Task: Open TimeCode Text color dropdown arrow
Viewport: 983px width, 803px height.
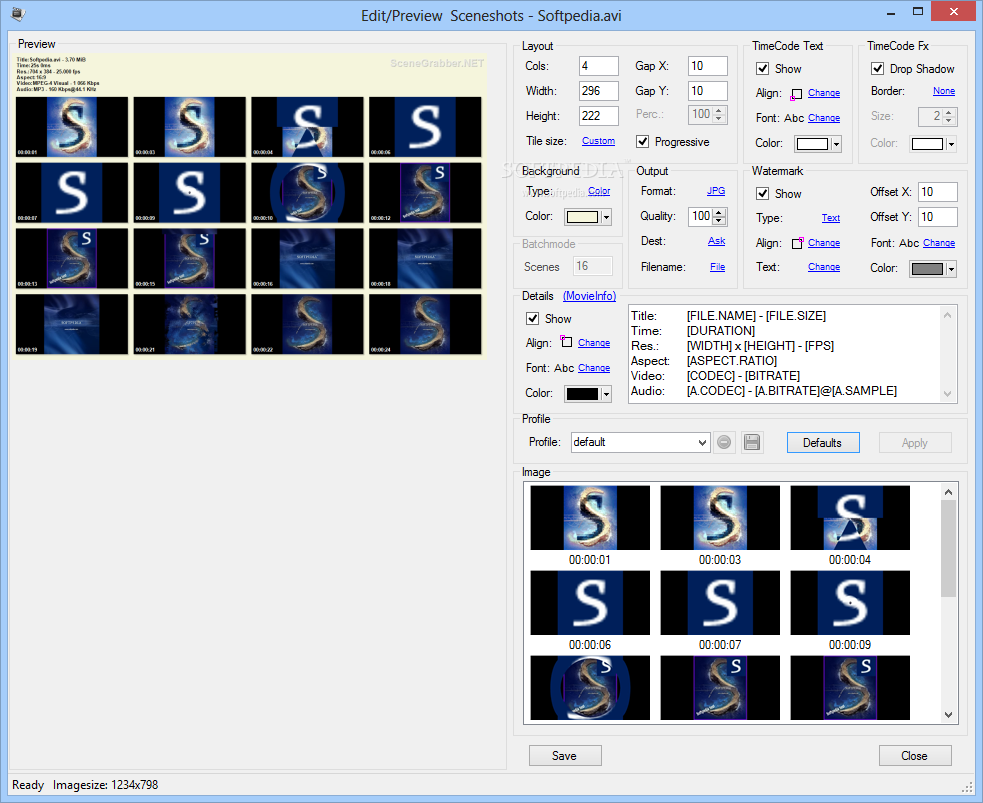Action: [x=836, y=144]
